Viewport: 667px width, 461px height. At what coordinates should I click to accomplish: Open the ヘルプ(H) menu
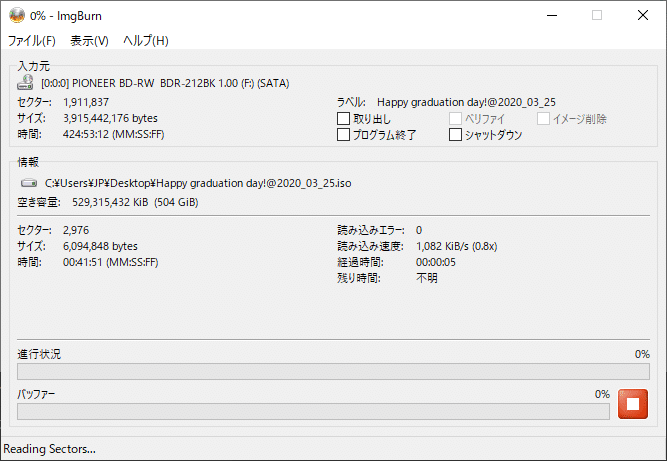(x=146, y=41)
